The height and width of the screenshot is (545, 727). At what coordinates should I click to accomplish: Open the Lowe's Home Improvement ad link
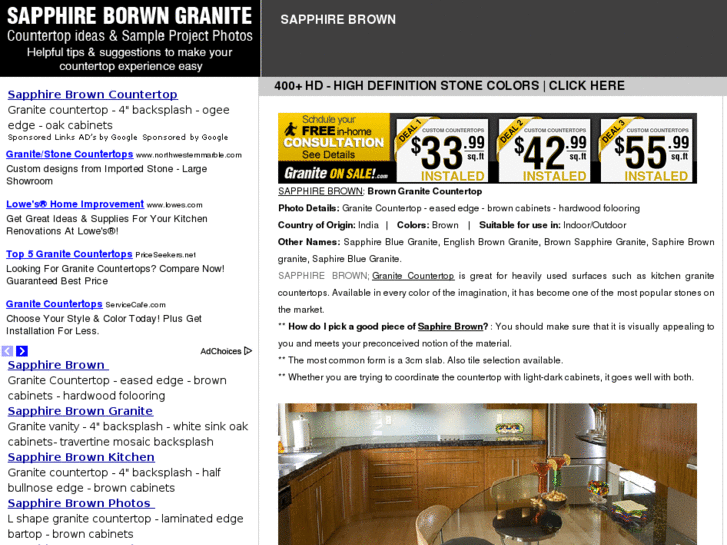[75, 204]
